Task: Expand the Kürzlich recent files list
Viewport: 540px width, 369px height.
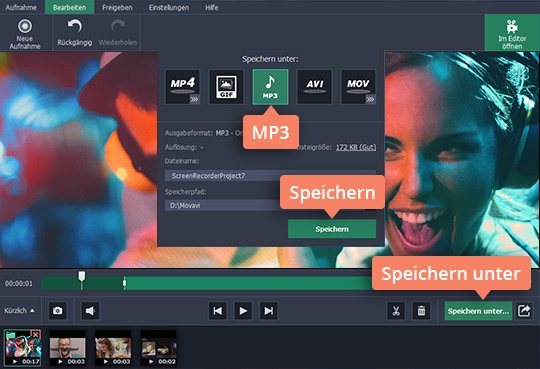Action: 19,311
